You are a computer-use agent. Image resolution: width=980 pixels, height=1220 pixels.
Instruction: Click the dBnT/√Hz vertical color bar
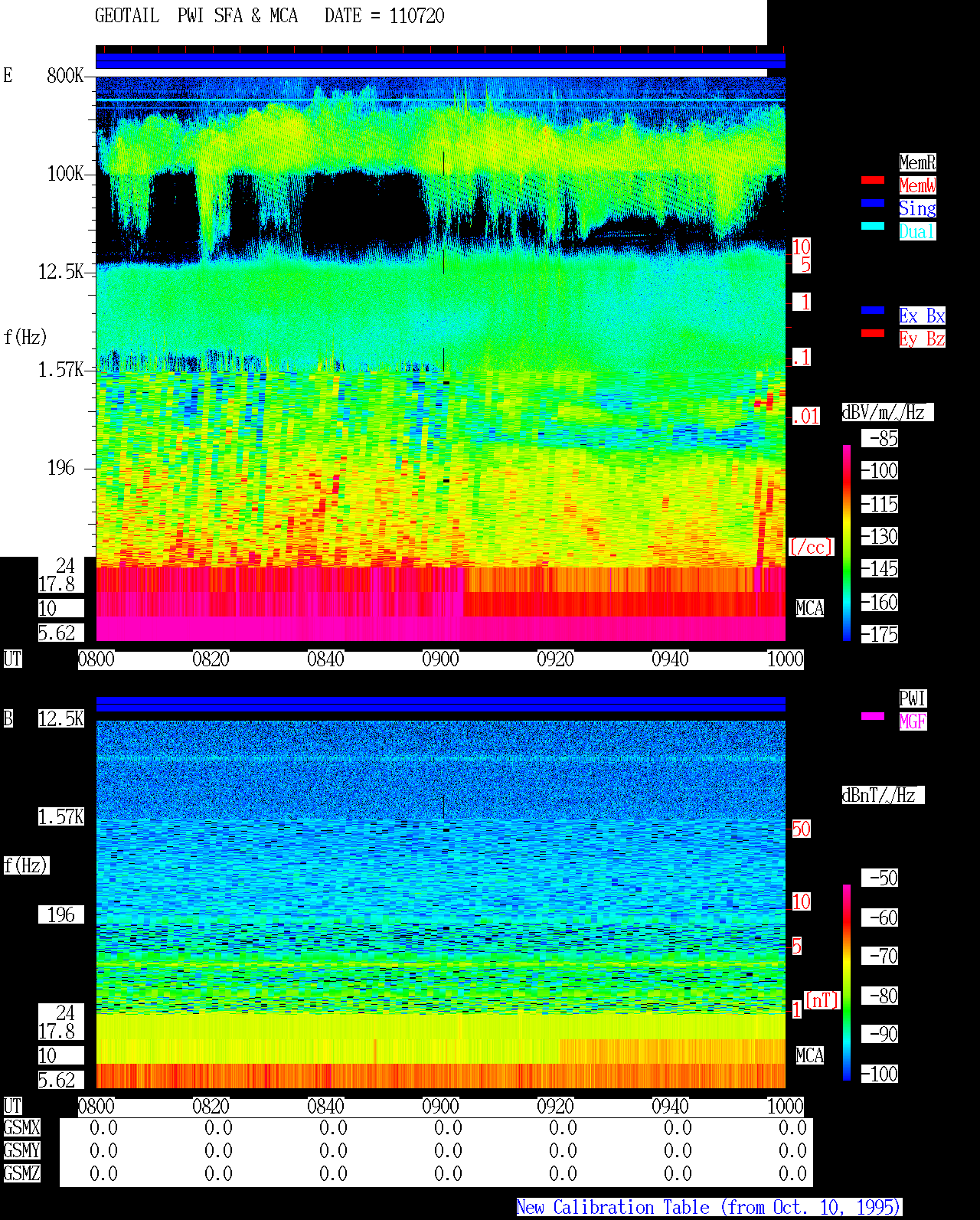tap(847, 983)
